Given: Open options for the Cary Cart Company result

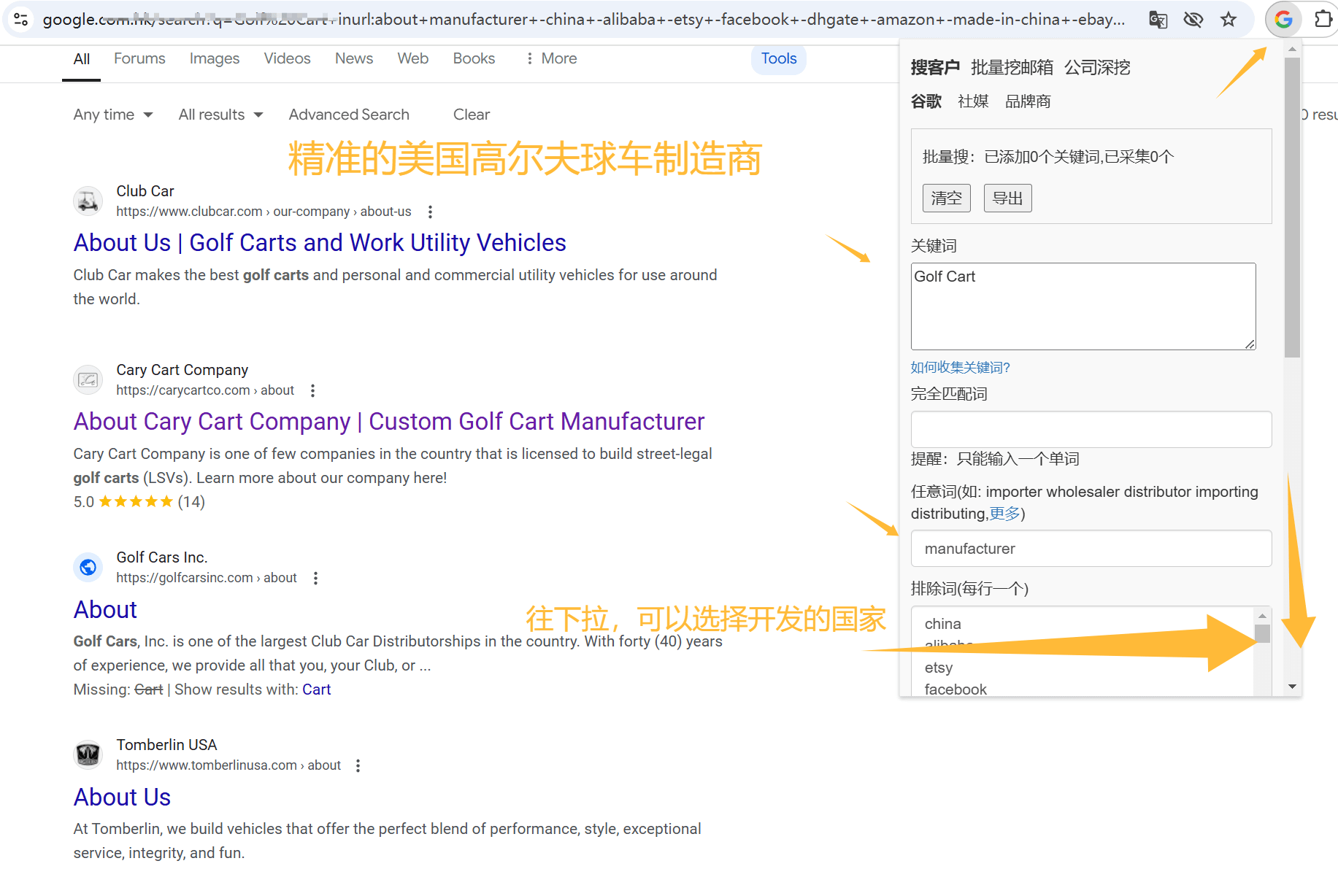Looking at the screenshot, I should 312,390.
